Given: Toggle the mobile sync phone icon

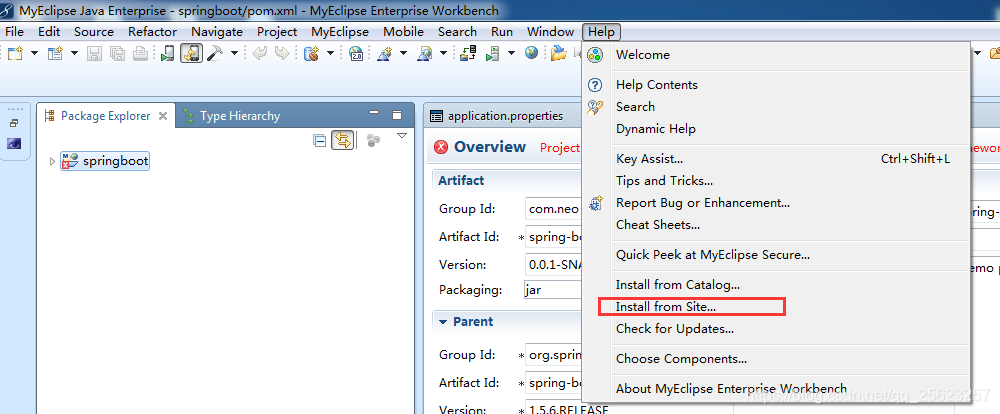Looking at the screenshot, I should point(191,54).
